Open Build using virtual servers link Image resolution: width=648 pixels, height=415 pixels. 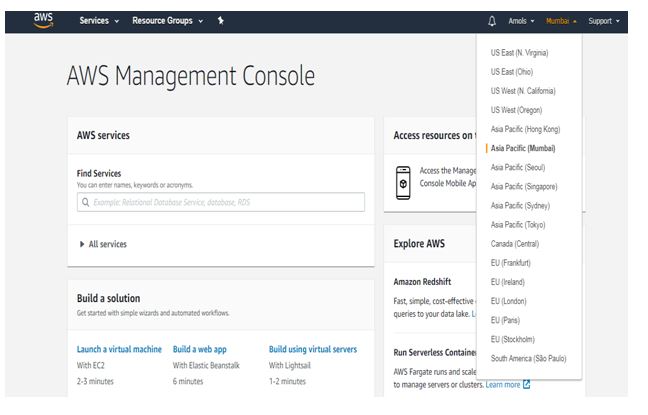(x=313, y=349)
